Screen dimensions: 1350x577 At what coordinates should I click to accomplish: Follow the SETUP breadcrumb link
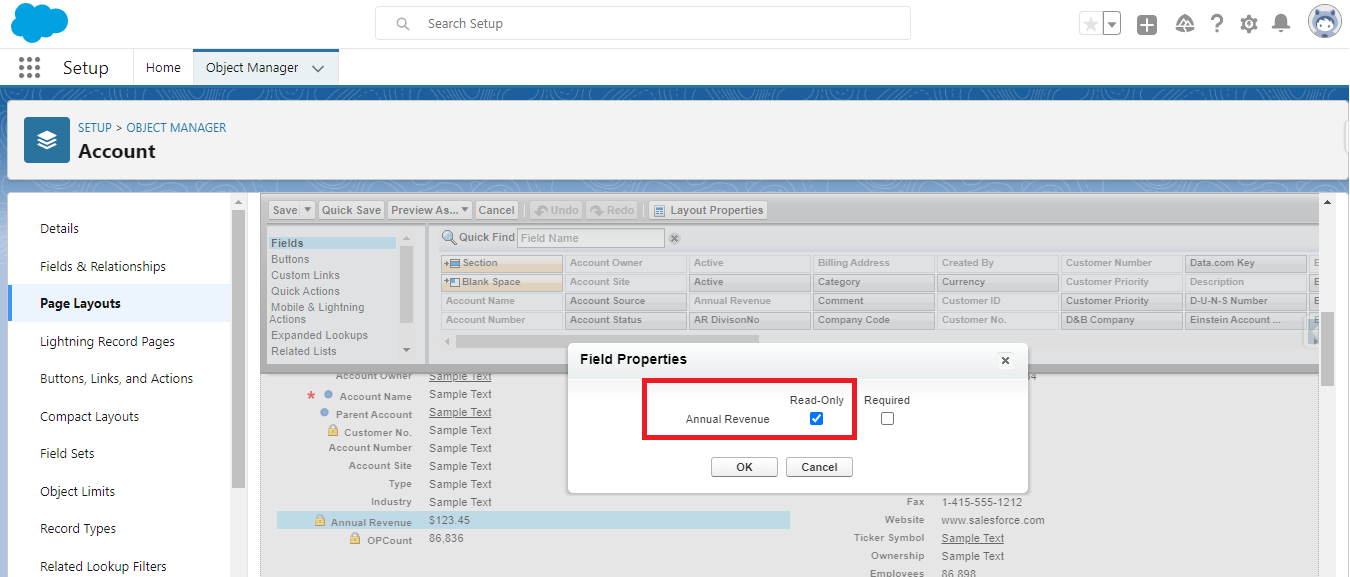click(x=95, y=128)
